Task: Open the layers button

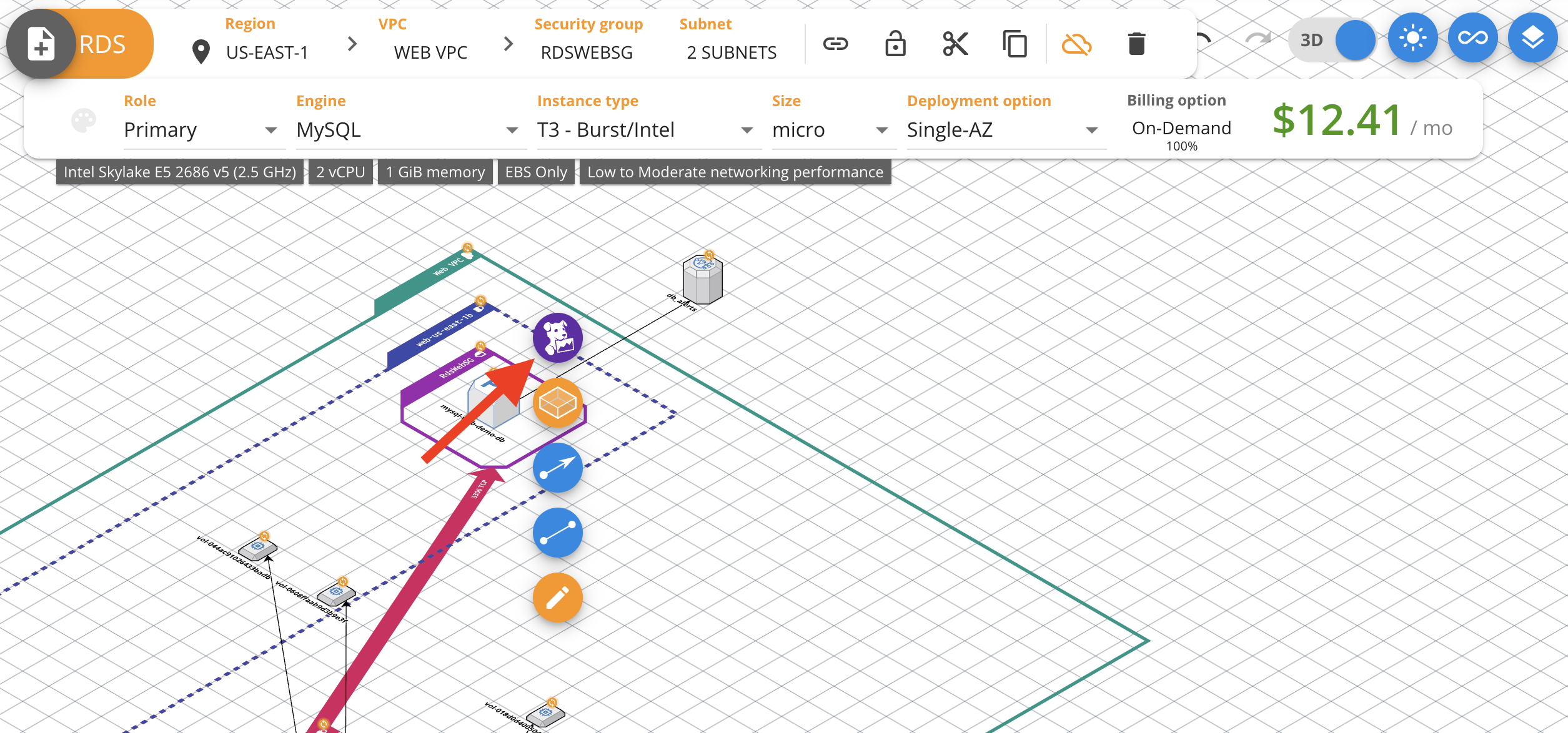Action: (1532, 38)
